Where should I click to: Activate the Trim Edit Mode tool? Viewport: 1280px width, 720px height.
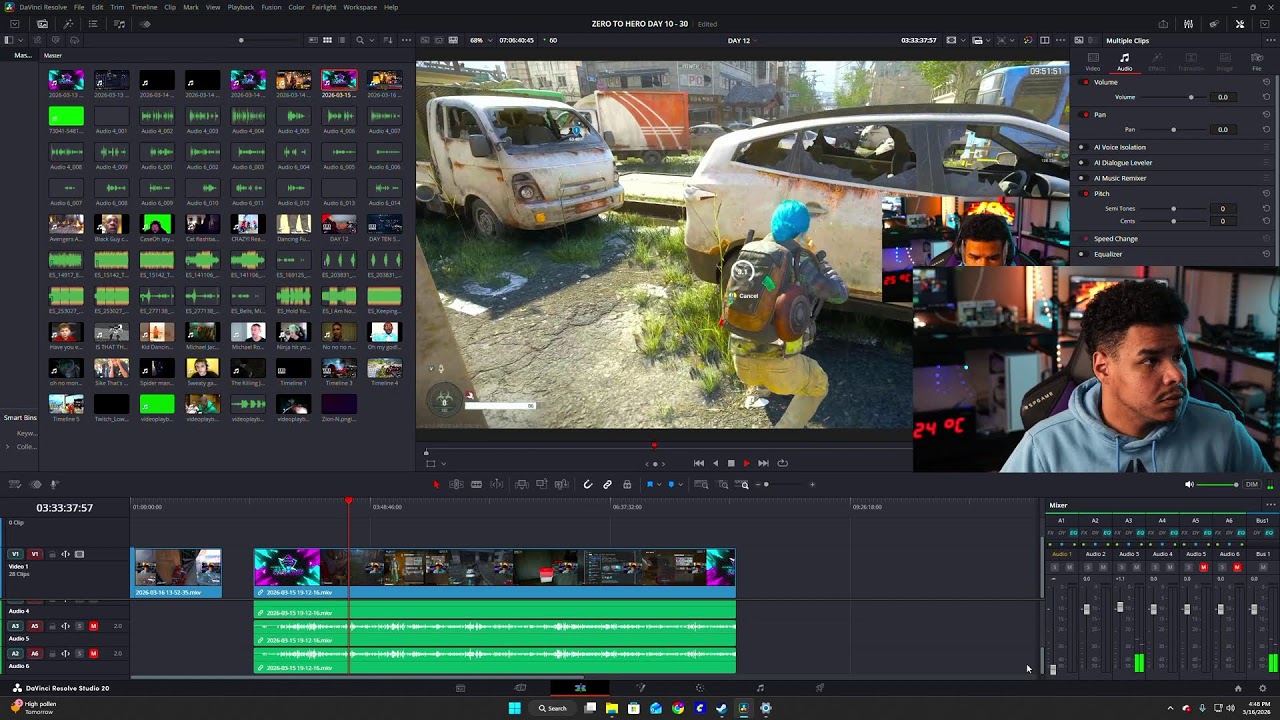tap(456, 485)
